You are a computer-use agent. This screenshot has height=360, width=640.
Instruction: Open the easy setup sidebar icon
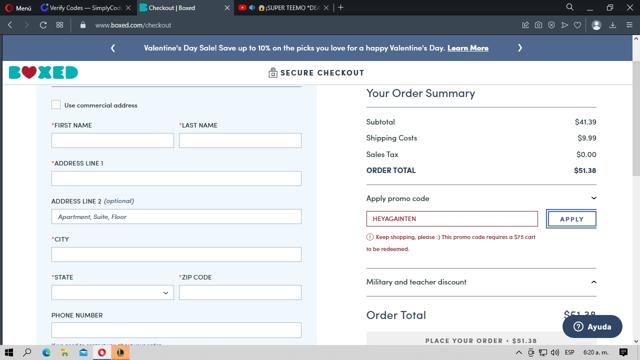[629, 25]
